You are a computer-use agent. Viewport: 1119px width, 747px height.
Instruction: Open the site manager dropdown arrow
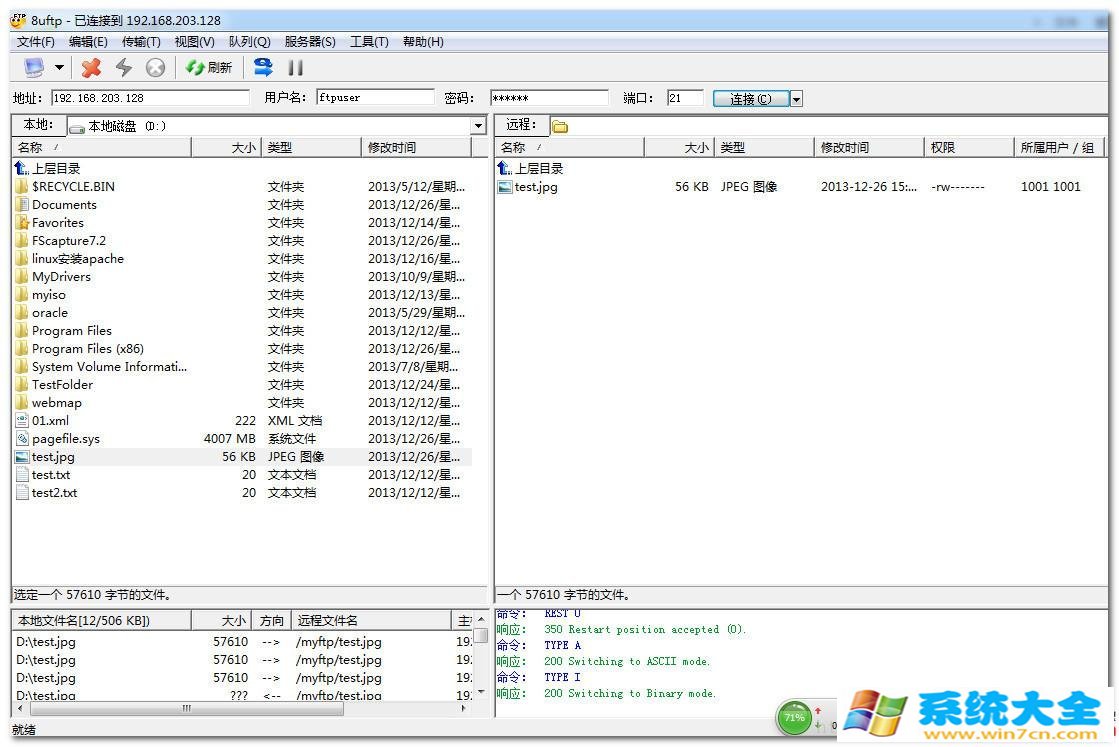click(59, 68)
